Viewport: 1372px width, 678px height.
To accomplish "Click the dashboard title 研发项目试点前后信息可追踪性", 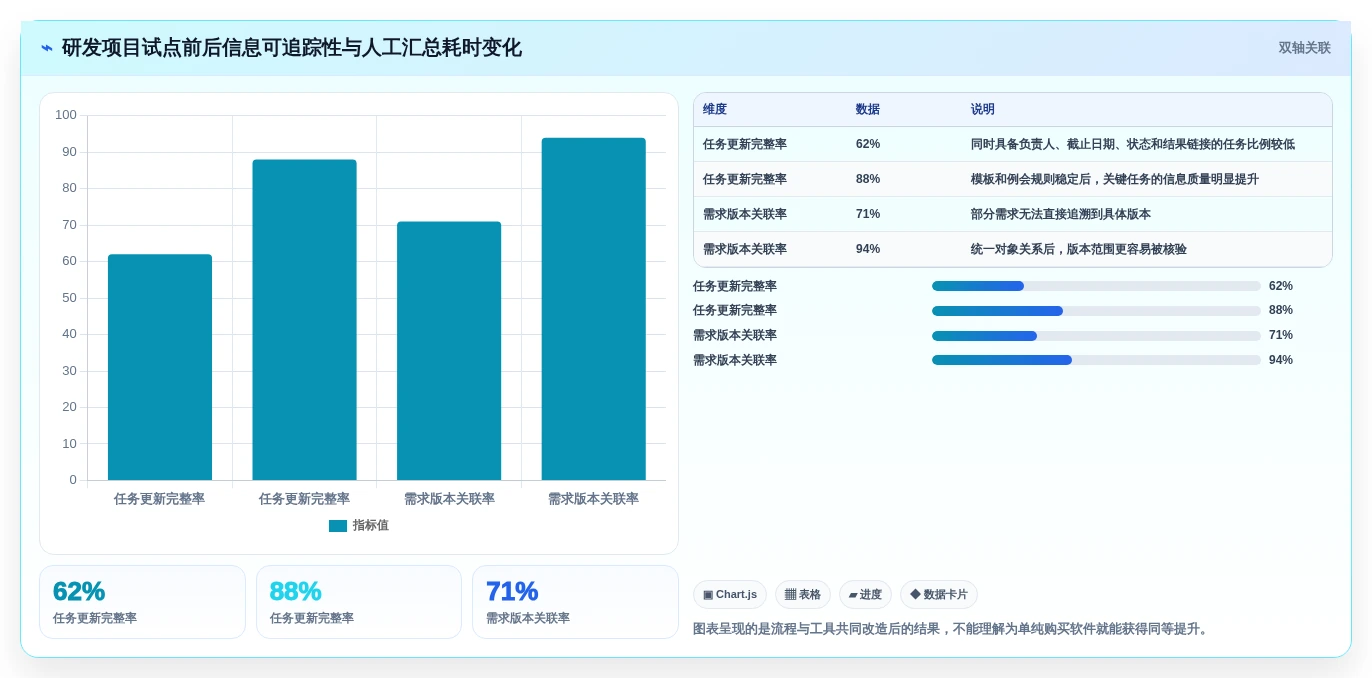I will point(291,48).
